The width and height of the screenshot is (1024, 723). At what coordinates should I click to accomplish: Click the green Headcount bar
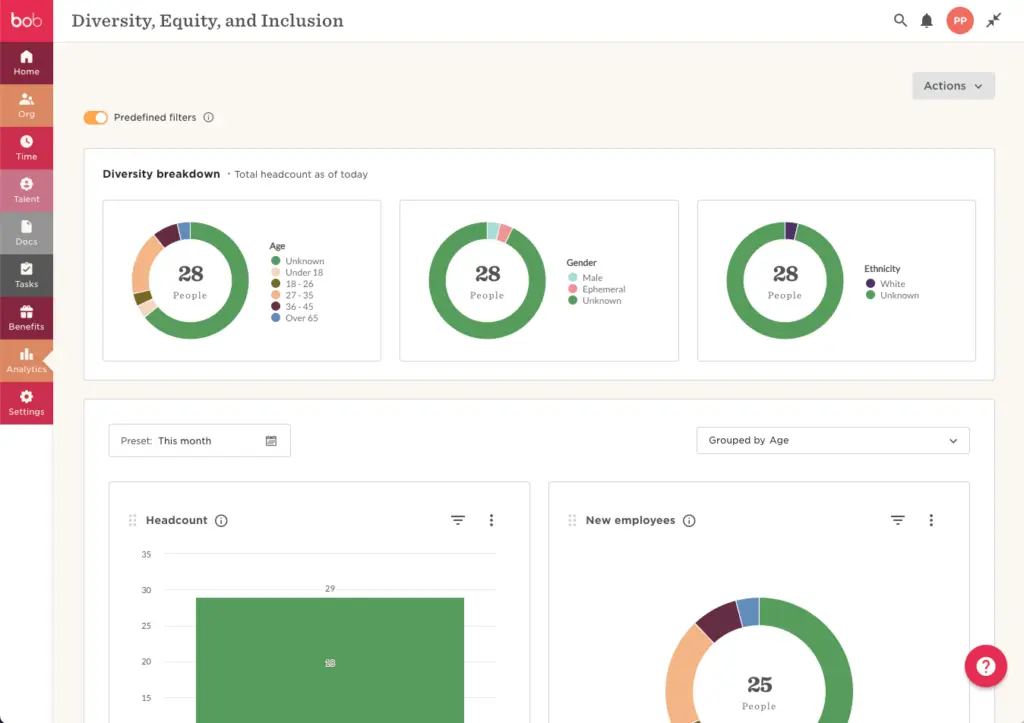pos(330,660)
